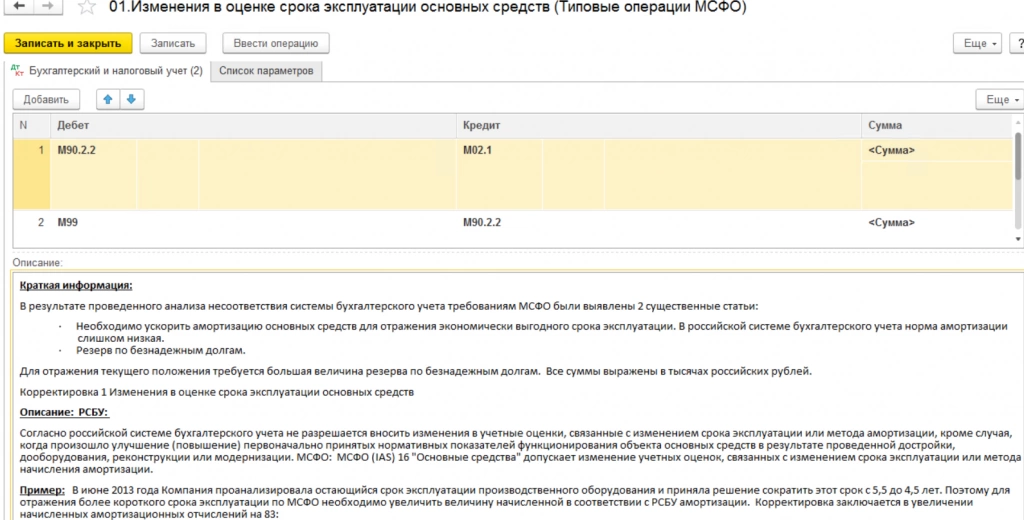
Task: Click the table scrollbar up arrow
Action: coord(1018,122)
